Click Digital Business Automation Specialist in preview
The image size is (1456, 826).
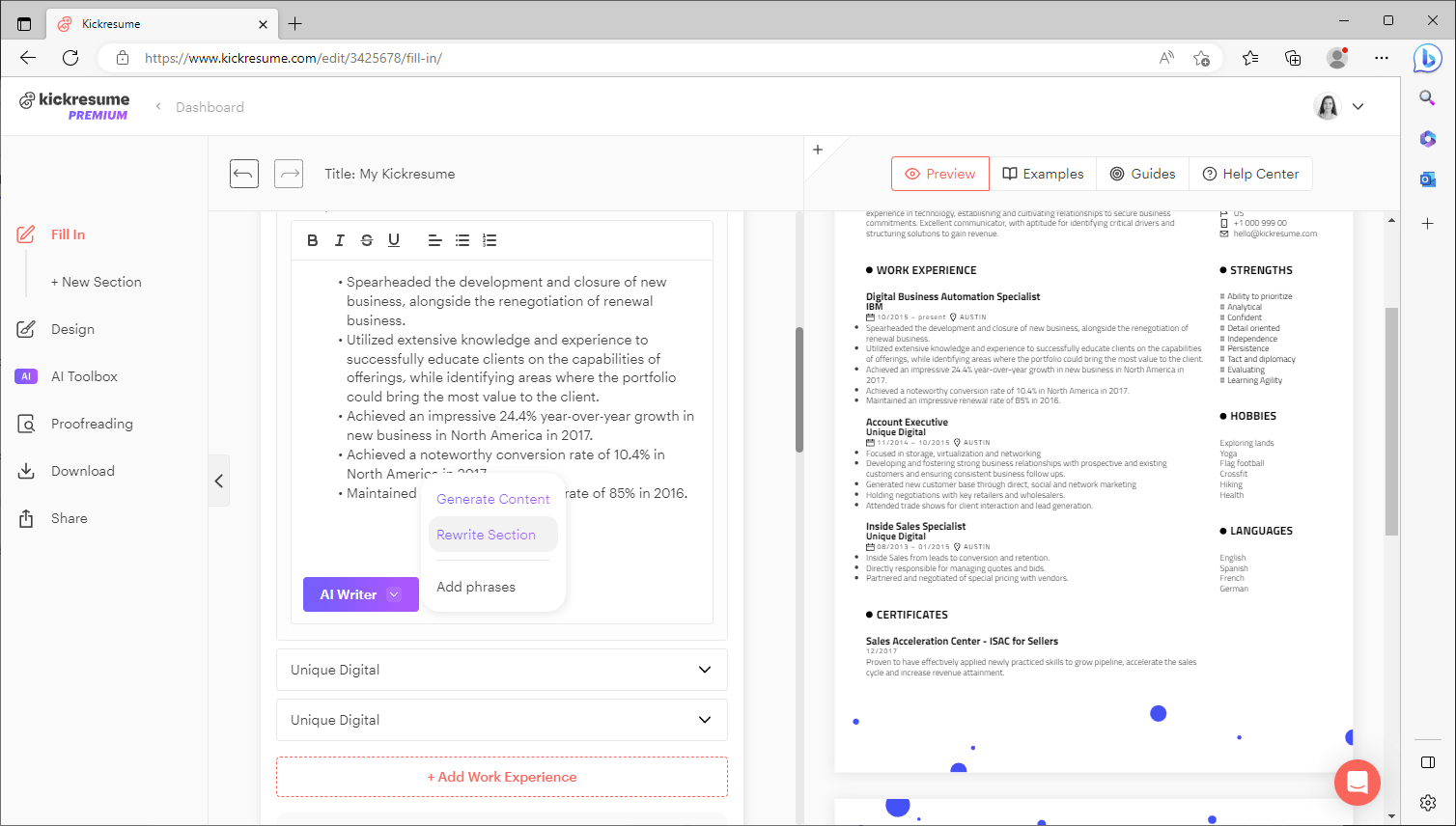[x=953, y=296]
